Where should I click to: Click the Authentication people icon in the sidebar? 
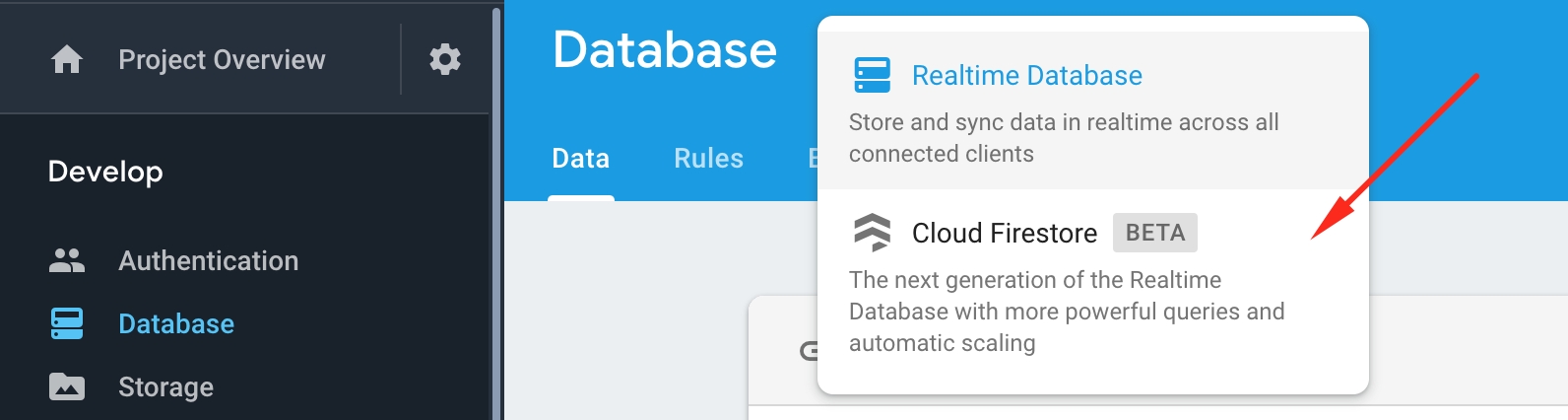pyautogui.click(x=67, y=261)
